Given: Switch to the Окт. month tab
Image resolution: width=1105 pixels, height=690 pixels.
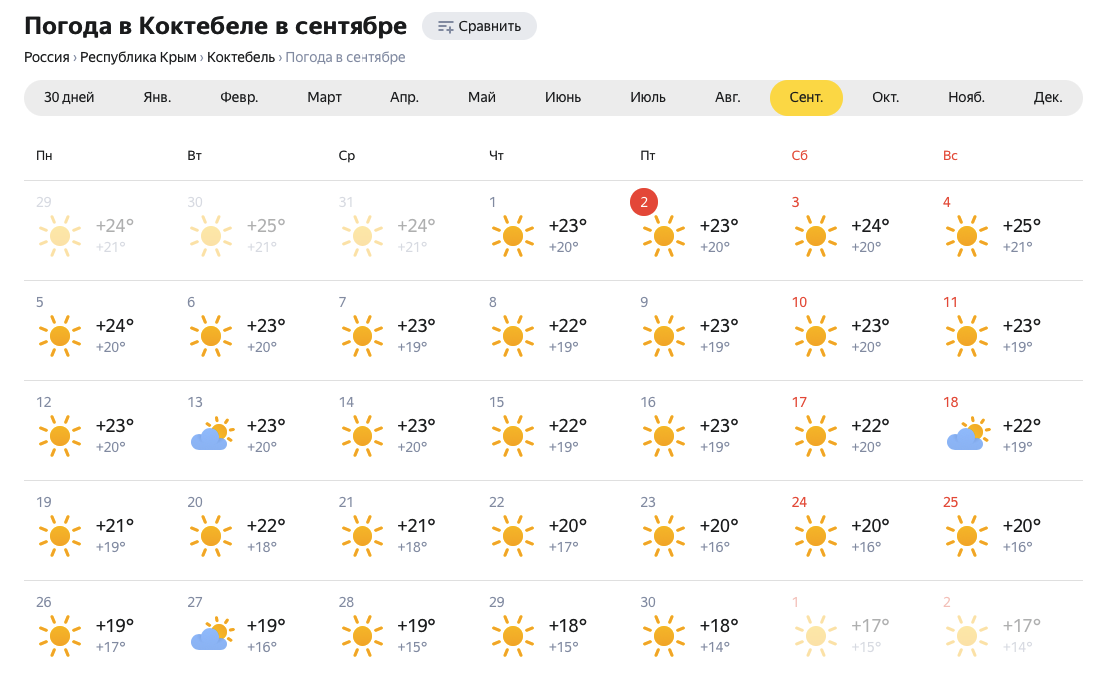Looking at the screenshot, I should tap(885, 97).
